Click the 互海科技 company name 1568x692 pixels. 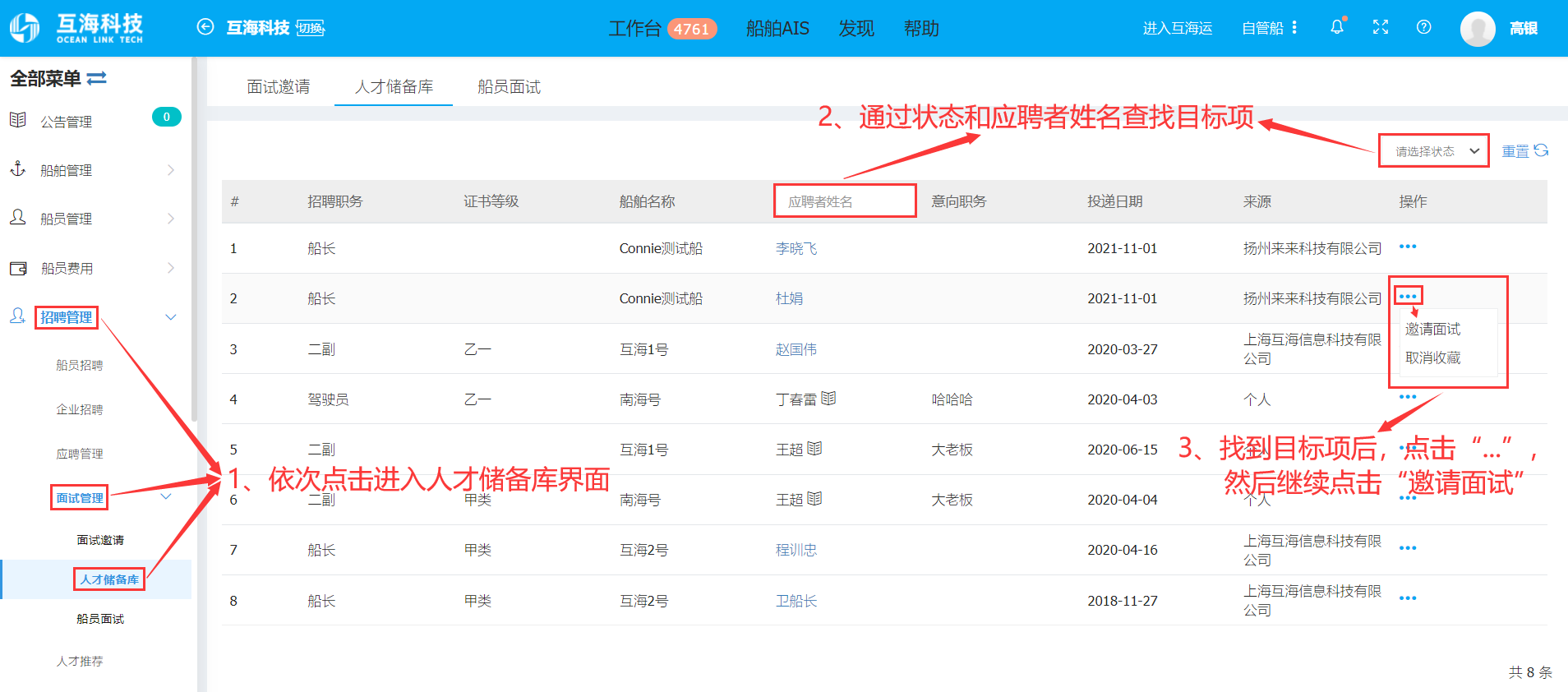(258, 28)
